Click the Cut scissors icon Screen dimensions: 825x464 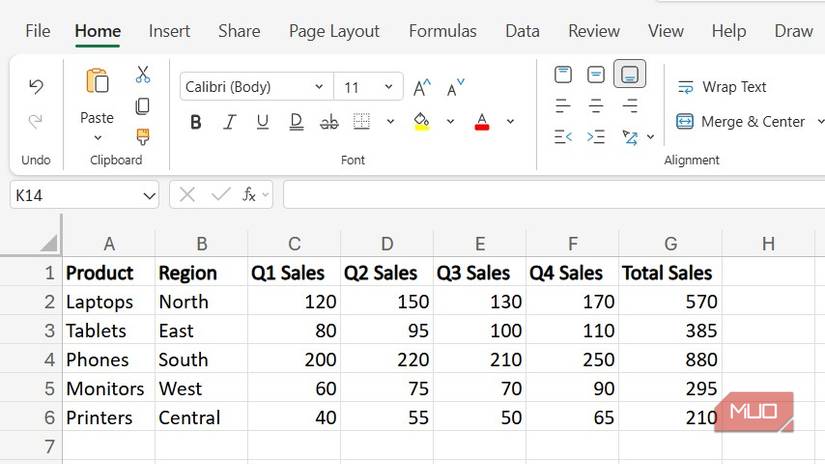[143, 74]
